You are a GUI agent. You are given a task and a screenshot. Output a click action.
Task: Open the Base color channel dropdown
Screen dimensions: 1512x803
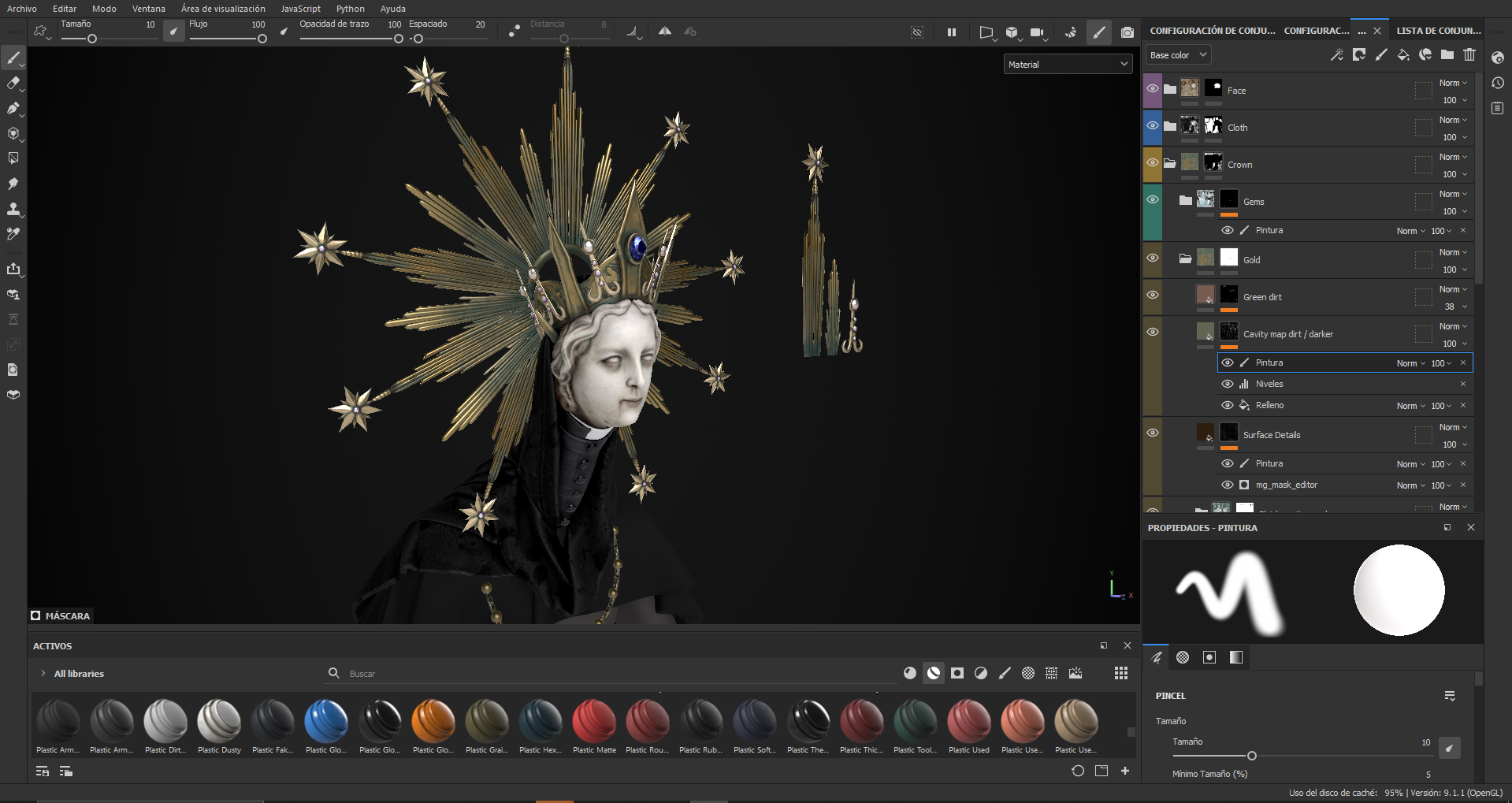[1176, 54]
